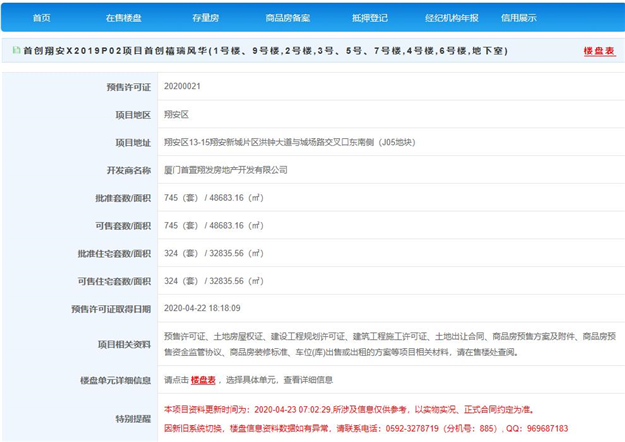
Task: Click the 翔安区 value in 项目地区 row
Action: click(x=176, y=115)
